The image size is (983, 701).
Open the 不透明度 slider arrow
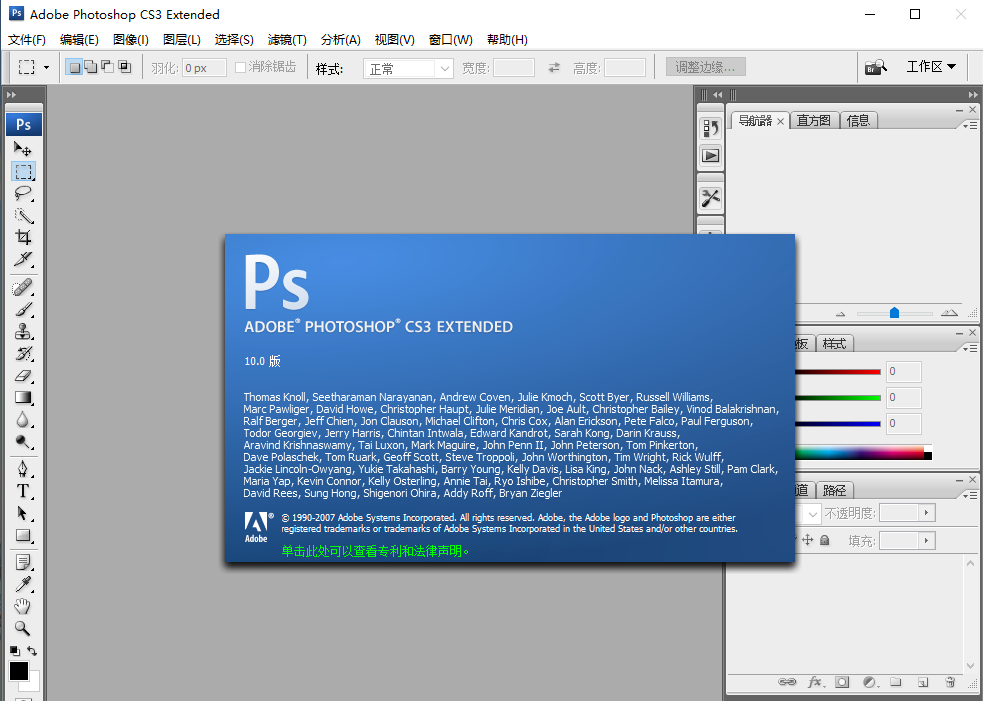[927, 513]
